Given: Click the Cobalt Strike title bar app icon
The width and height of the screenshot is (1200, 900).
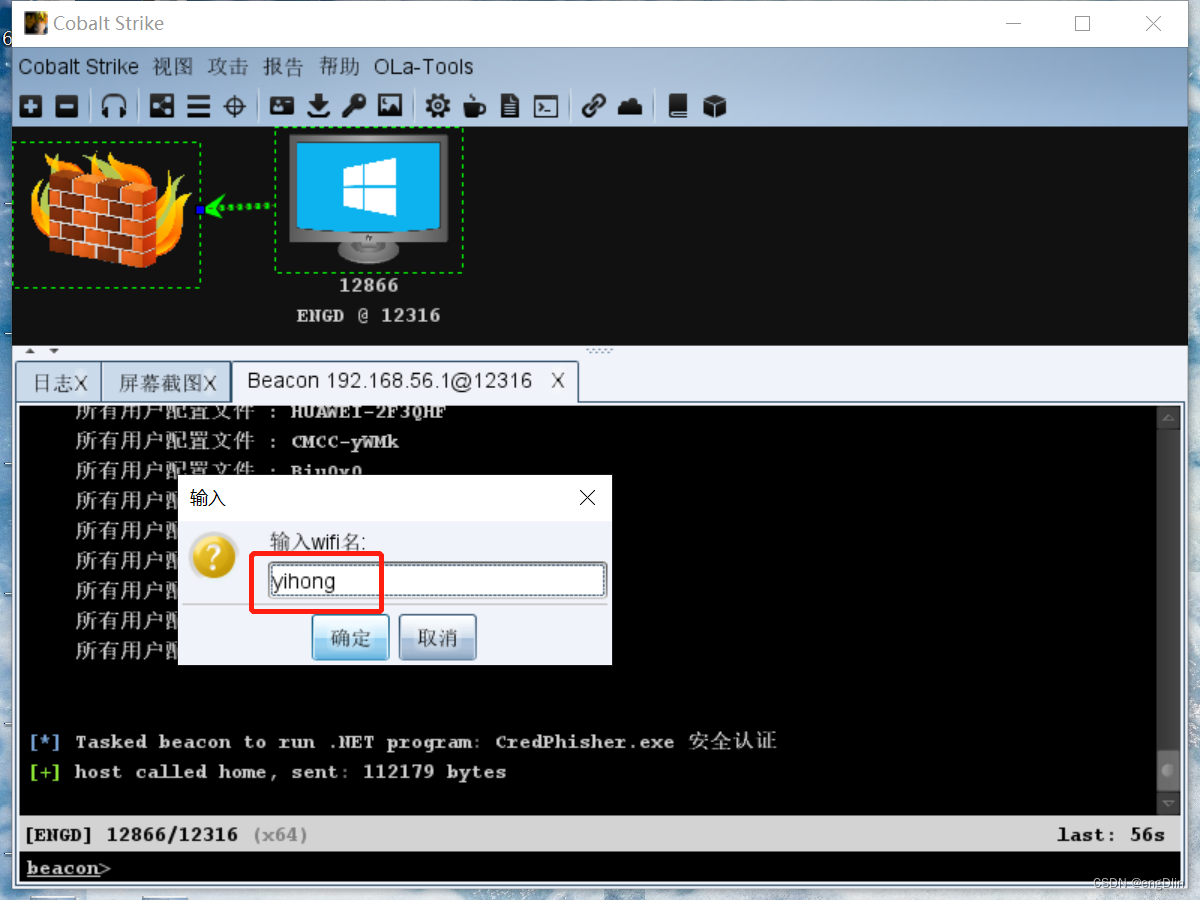Looking at the screenshot, I should (x=35, y=23).
